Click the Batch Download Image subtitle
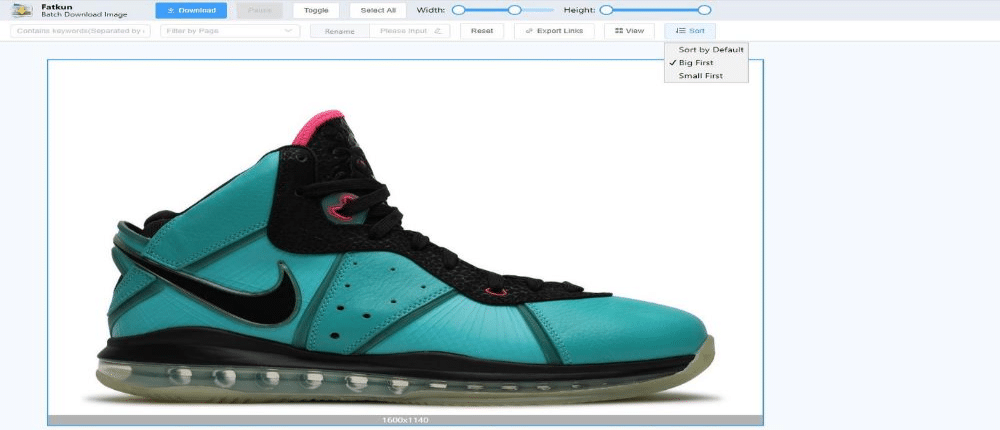Image resolution: width=1000 pixels, height=430 pixels. pos(84,15)
